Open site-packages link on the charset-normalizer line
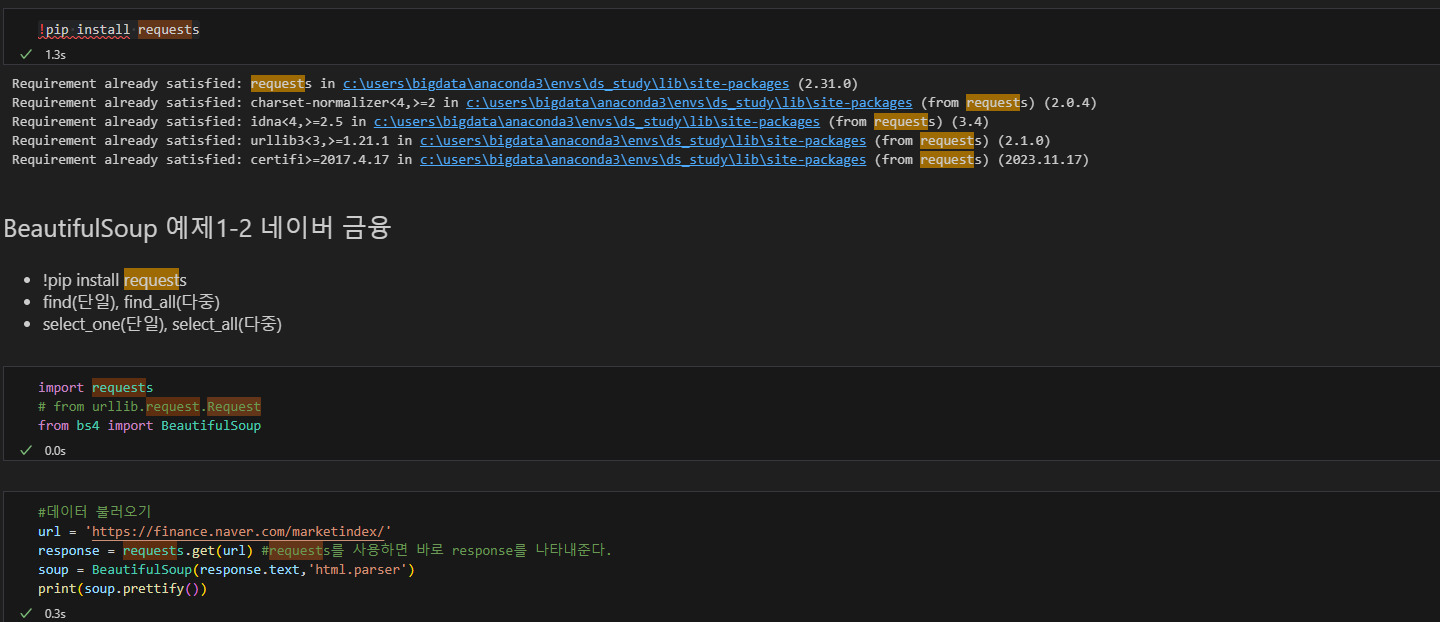This screenshot has height=622, width=1440. (x=689, y=103)
